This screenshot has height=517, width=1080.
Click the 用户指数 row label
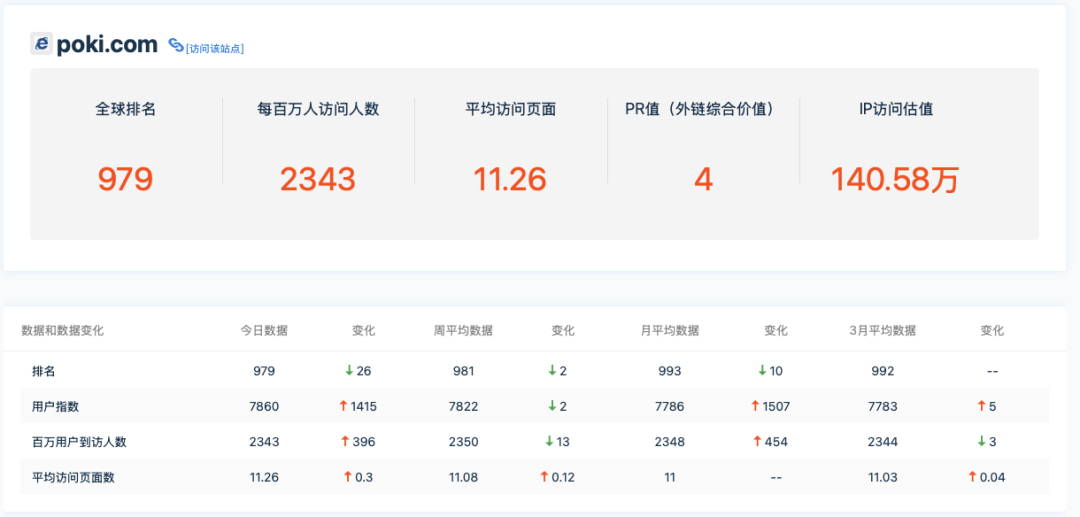pyautogui.click(x=55, y=406)
